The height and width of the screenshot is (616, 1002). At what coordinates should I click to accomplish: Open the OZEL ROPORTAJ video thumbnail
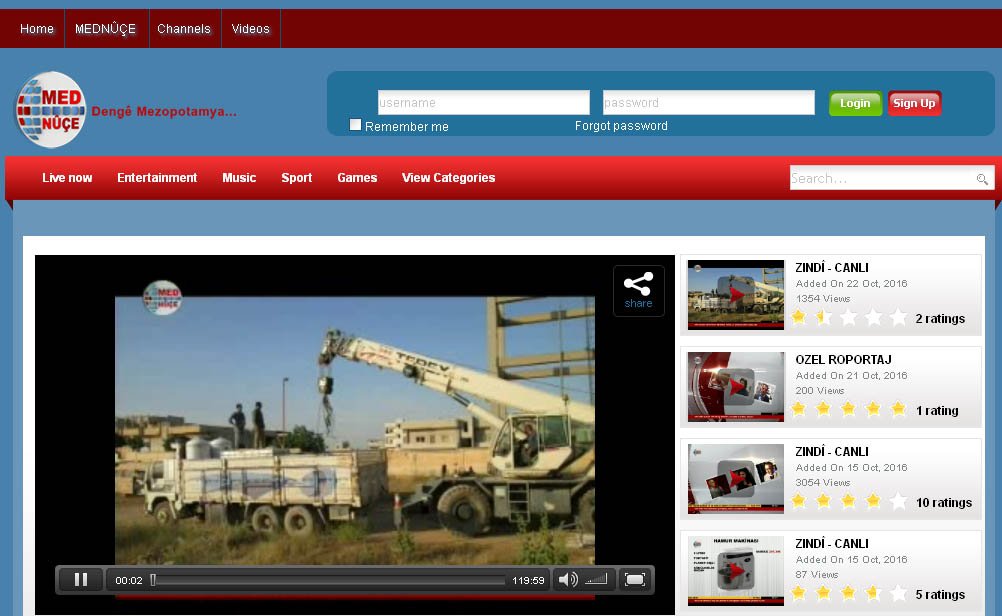[x=736, y=387]
